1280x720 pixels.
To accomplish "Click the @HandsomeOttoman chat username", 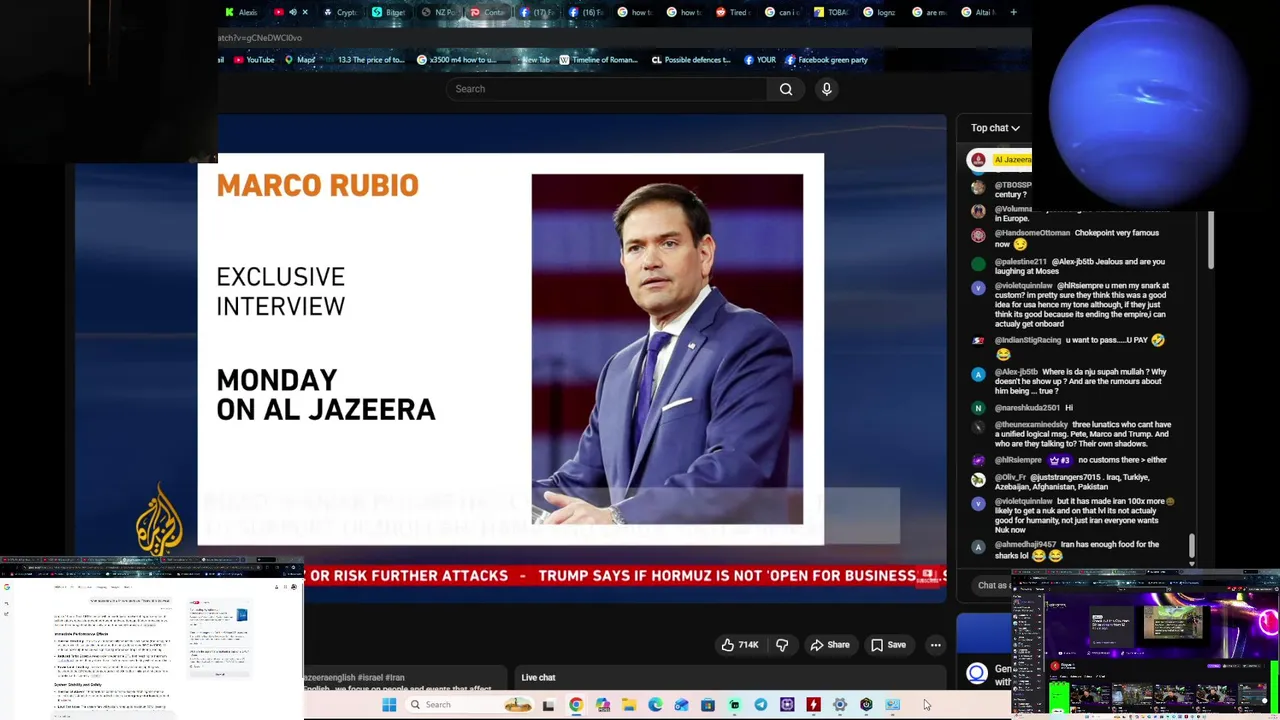I will pos(1032,233).
